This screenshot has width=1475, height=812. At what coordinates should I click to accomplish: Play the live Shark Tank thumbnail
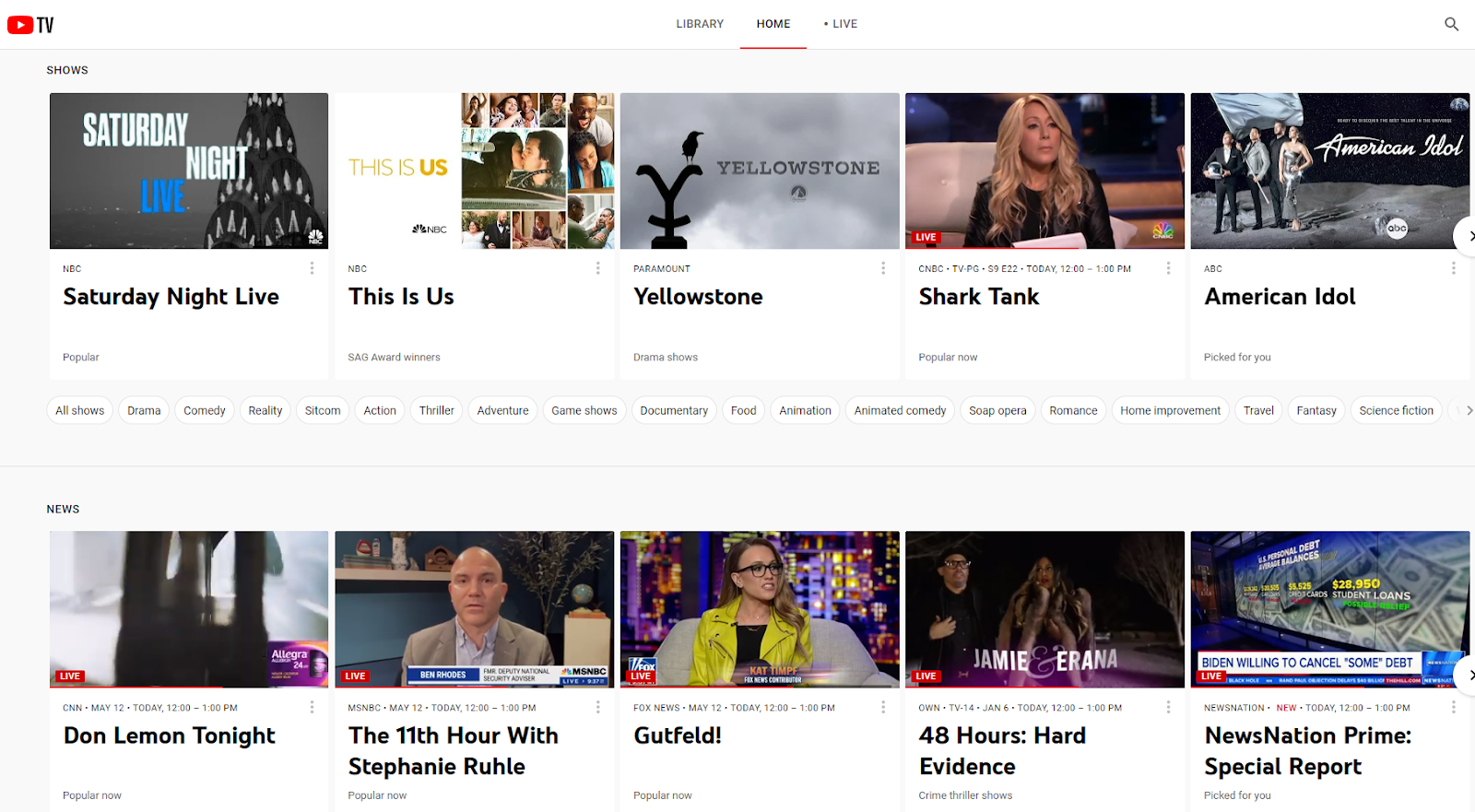[1044, 171]
